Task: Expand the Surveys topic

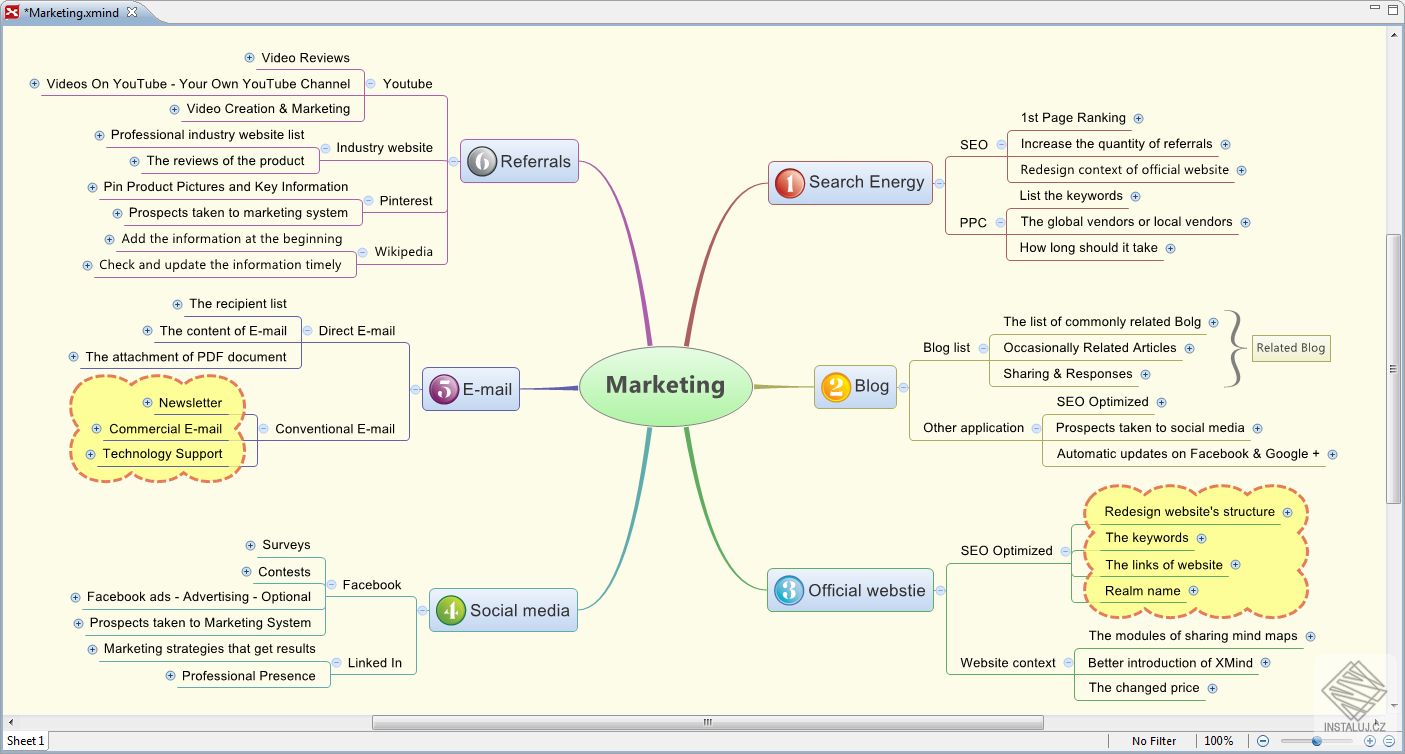Action: 250,545
